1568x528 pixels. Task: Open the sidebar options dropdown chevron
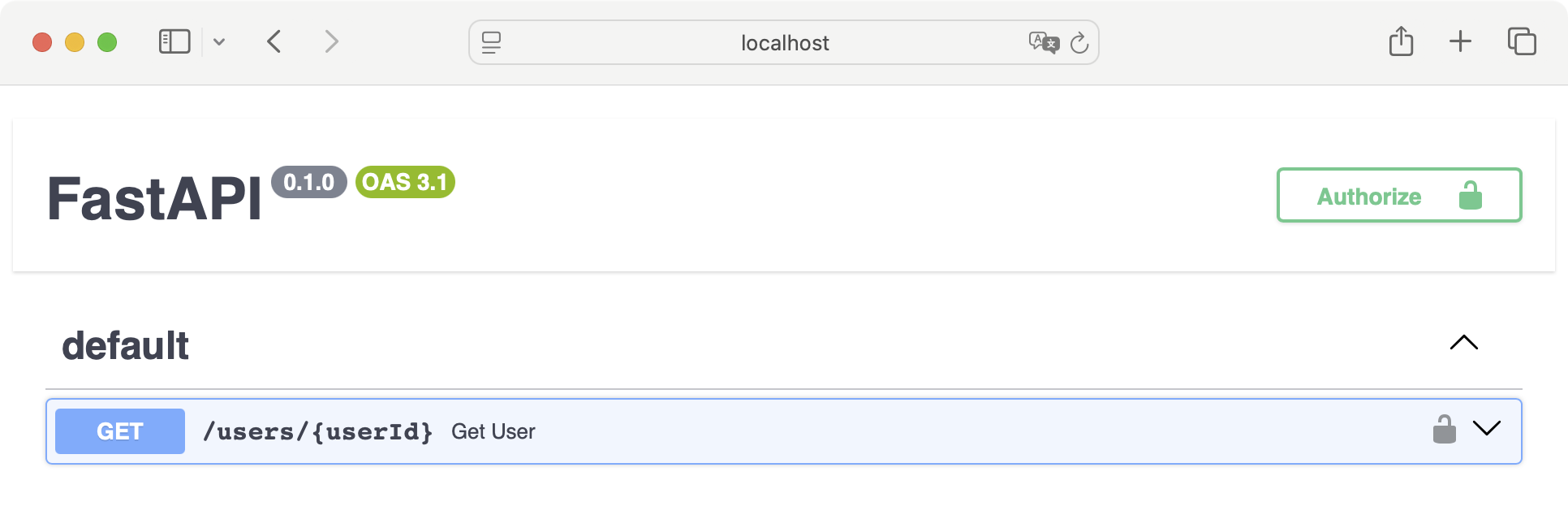point(219,42)
